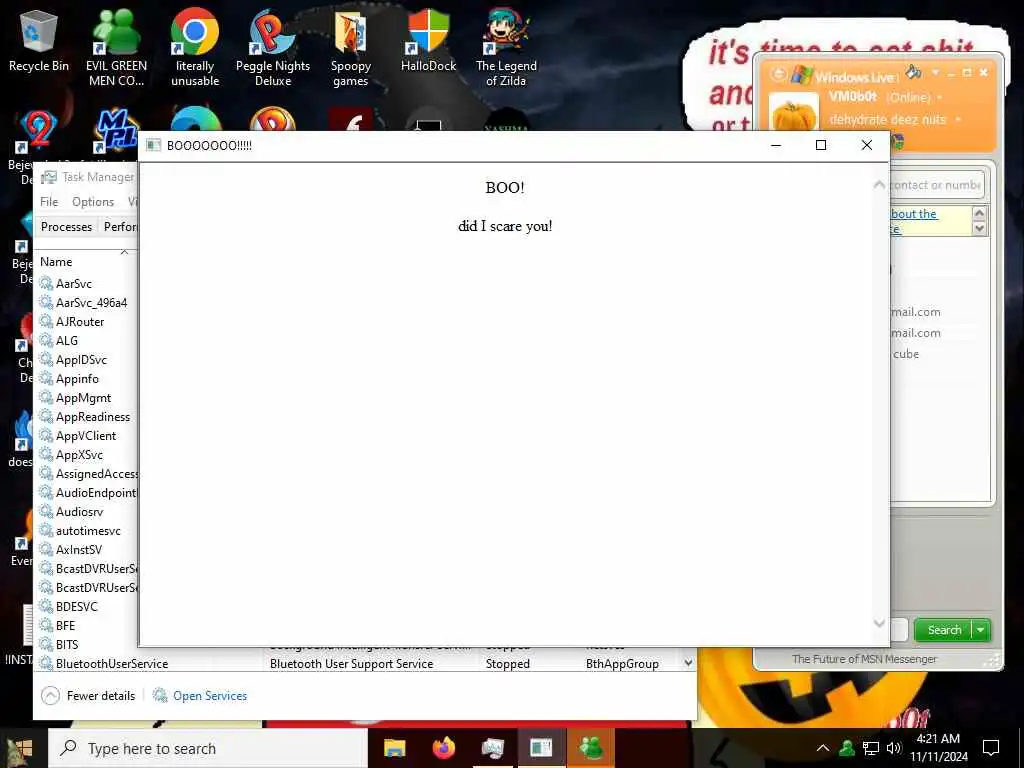Select the autotimesvc service row
Image resolution: width=1024 pixels, height=768 pixels.
(88, 530)
